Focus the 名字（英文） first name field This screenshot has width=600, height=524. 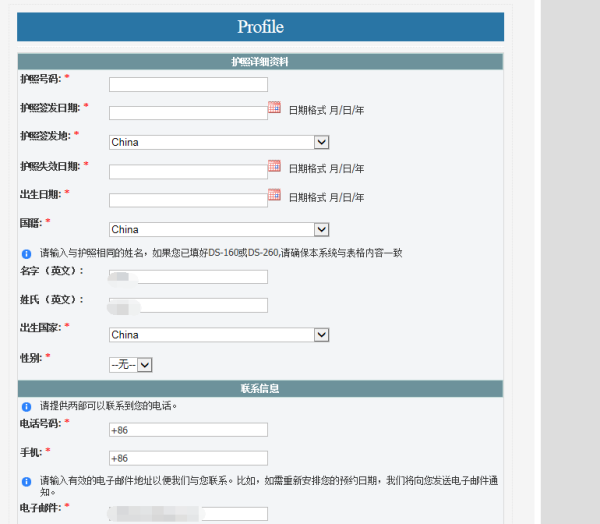[x=188, y=277]
